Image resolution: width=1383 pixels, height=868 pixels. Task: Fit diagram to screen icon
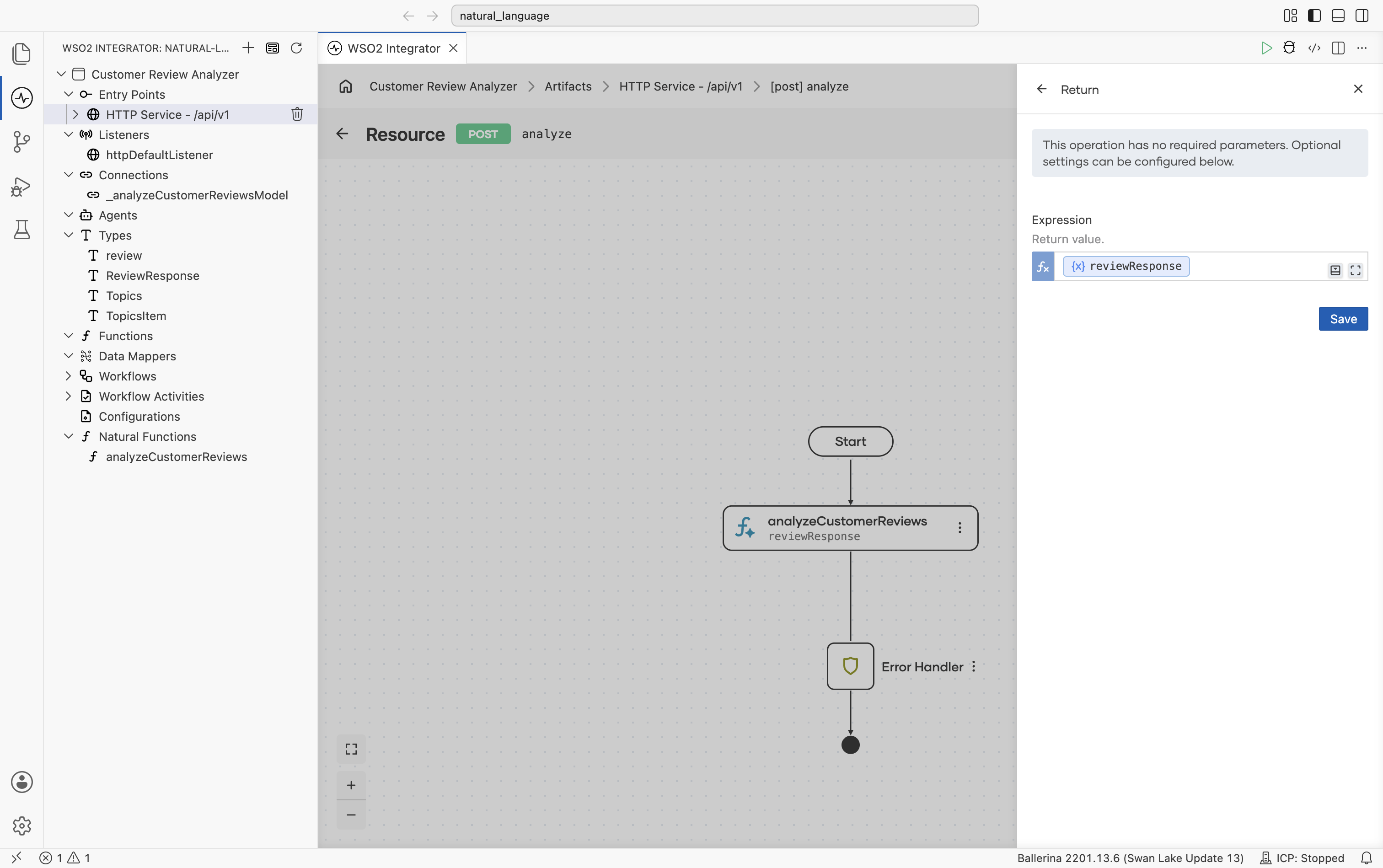point(351,749)
